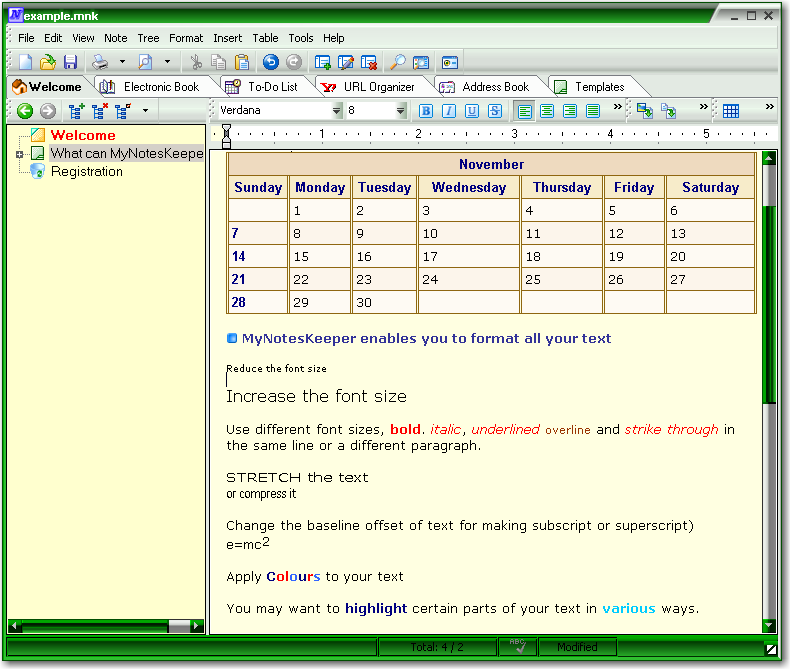Add tree node with green plus icon
The width and height of the screenshot is (790, 669).
77,111
